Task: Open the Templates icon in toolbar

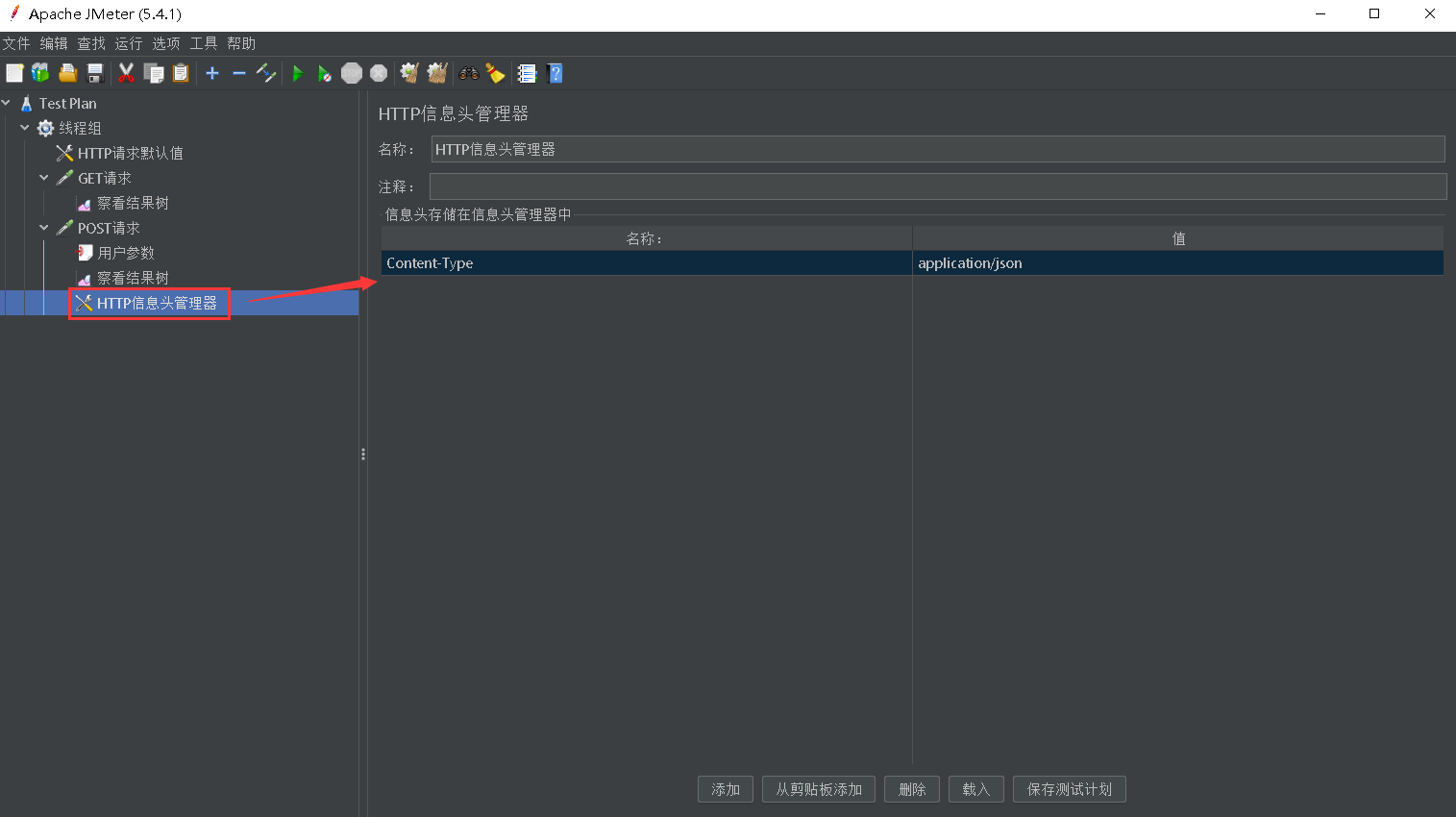Action: click(40, 73)
